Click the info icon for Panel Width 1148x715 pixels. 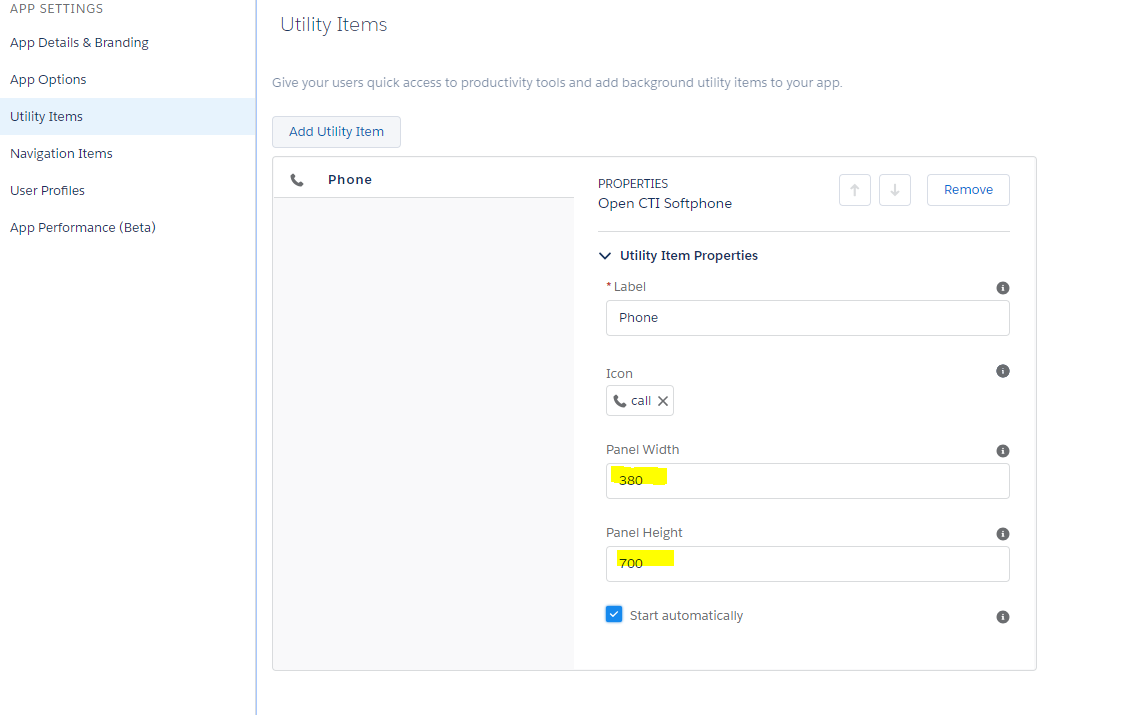[x=1002, y=451]
